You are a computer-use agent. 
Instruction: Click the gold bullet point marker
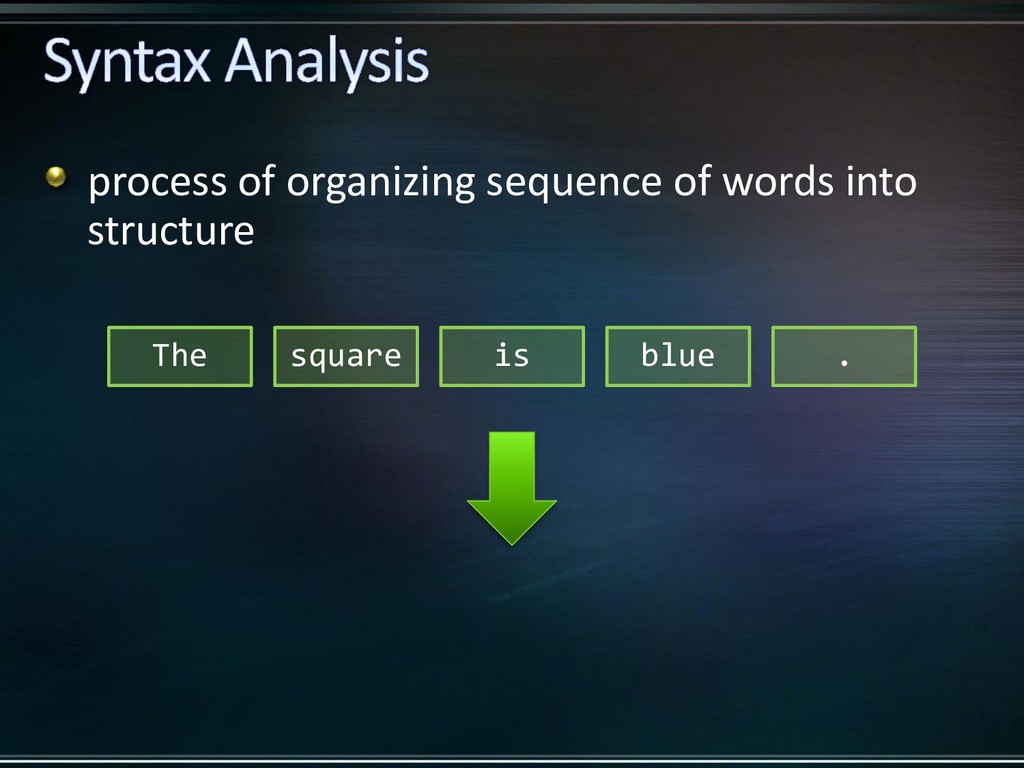click(x=56, y=176)
